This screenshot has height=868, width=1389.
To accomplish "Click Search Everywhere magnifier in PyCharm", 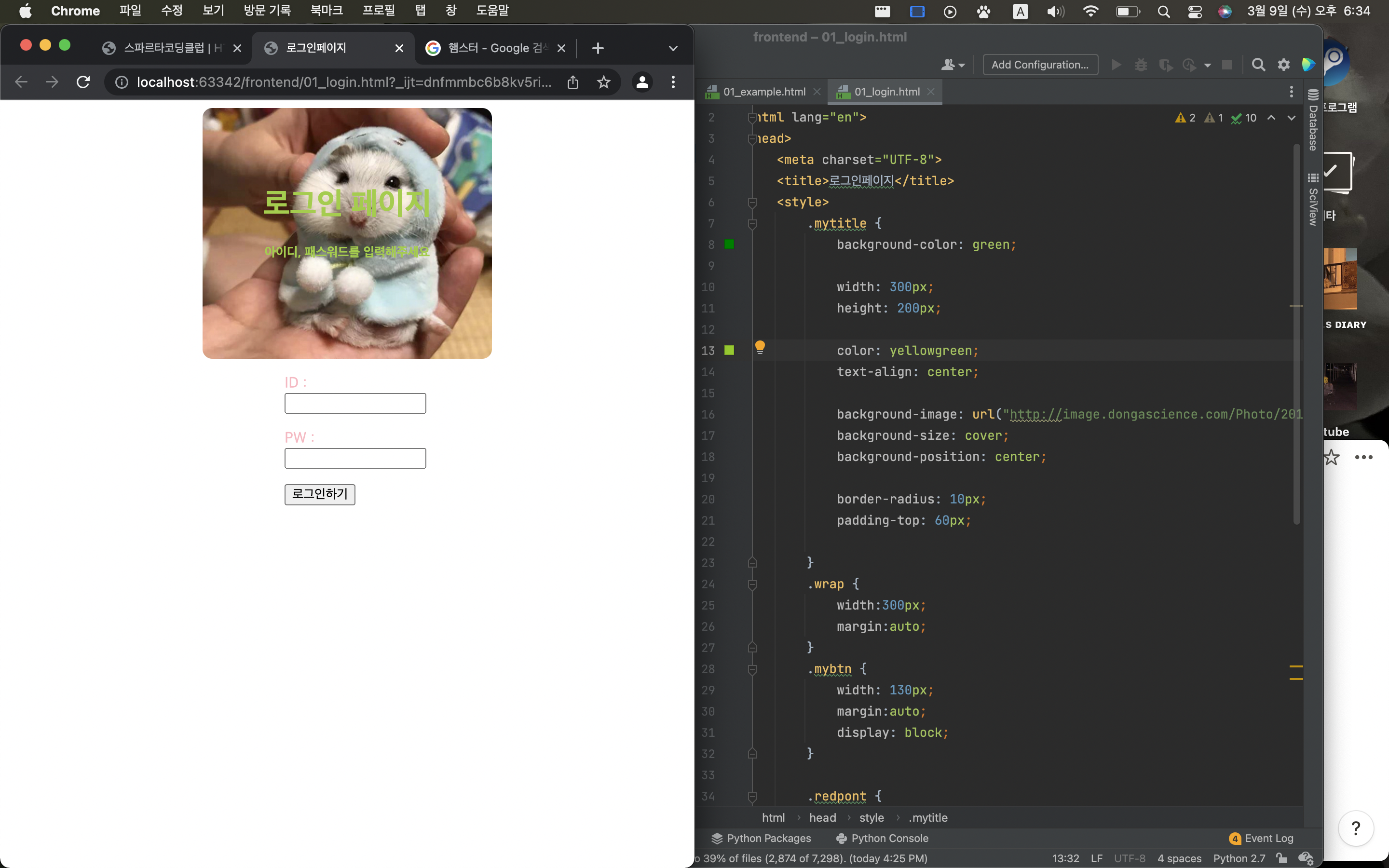I will click(x=1258, y=65).
